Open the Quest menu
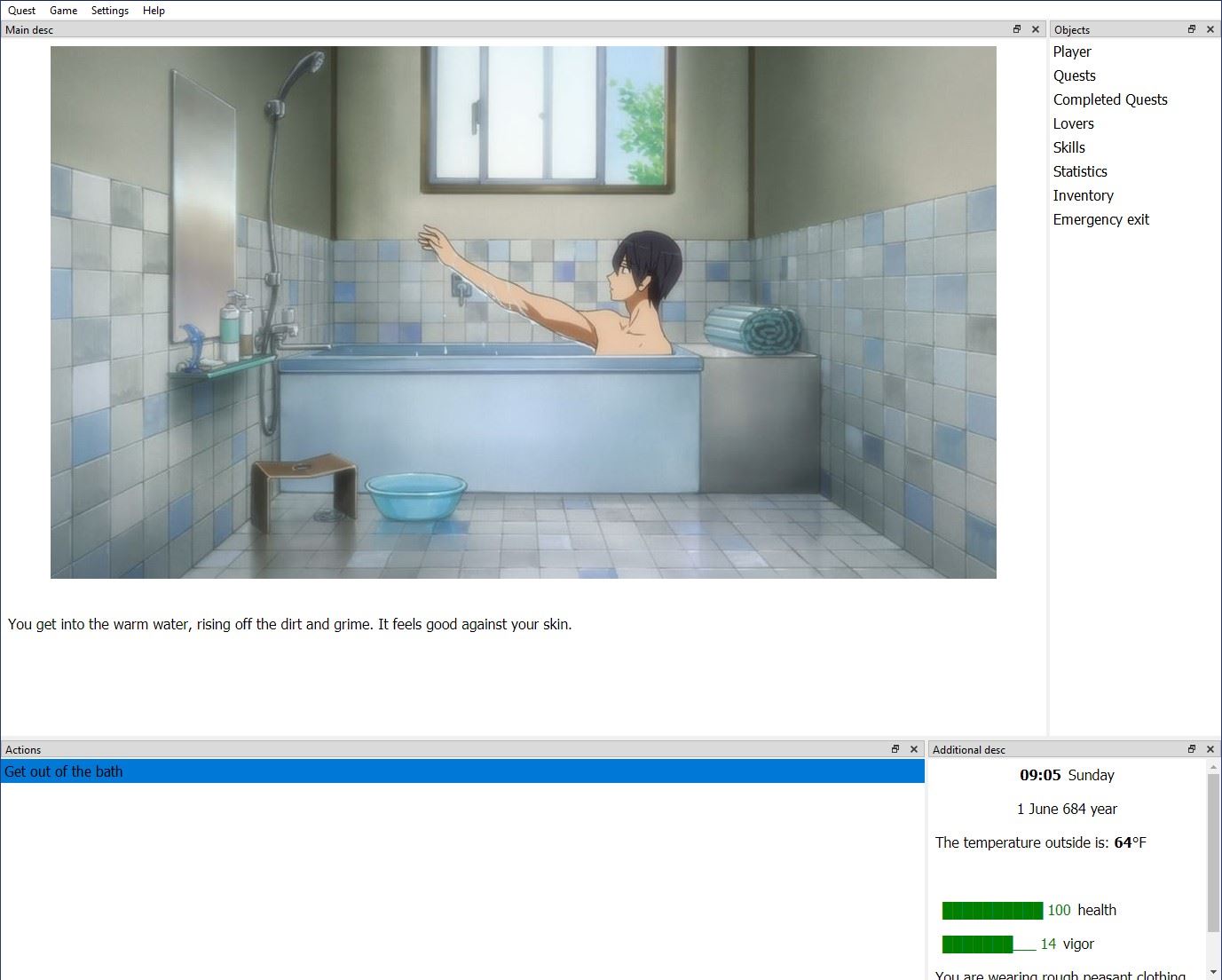This screenshot has width=1222, height=980. click(21, 11)
